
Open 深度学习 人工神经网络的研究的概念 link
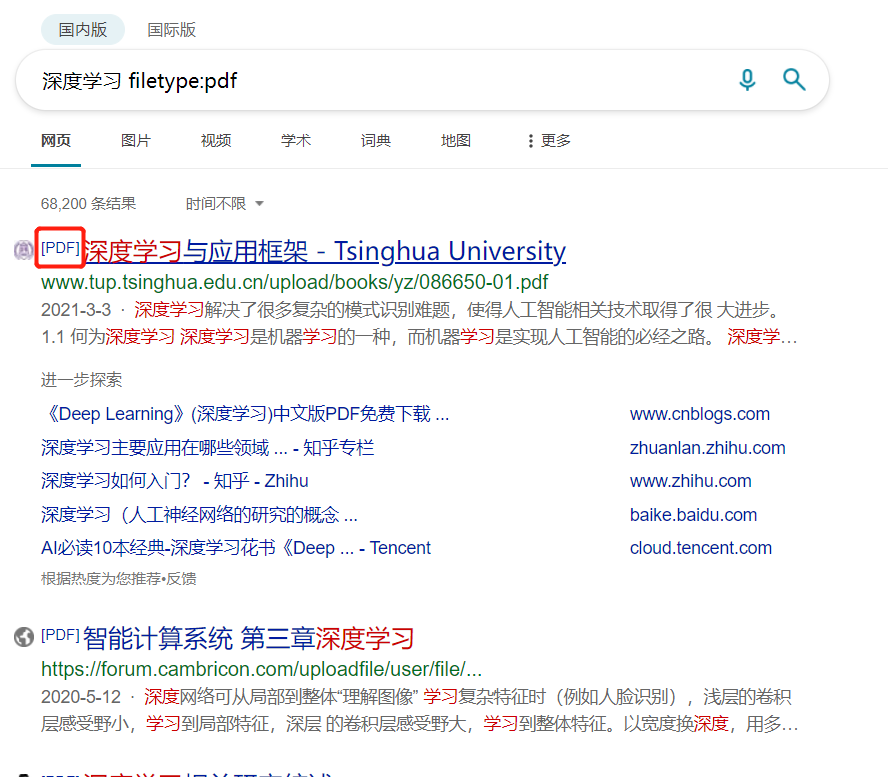pos(199,515)
